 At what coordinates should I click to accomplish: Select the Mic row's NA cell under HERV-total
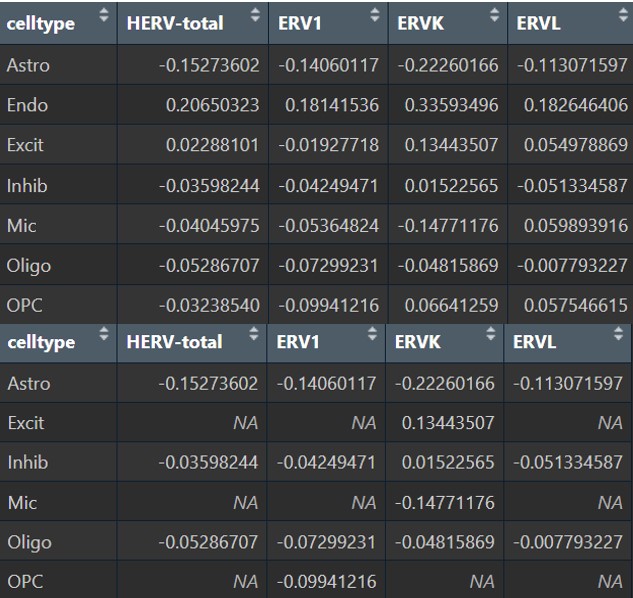pyautogui.click(x=245, y=503)
